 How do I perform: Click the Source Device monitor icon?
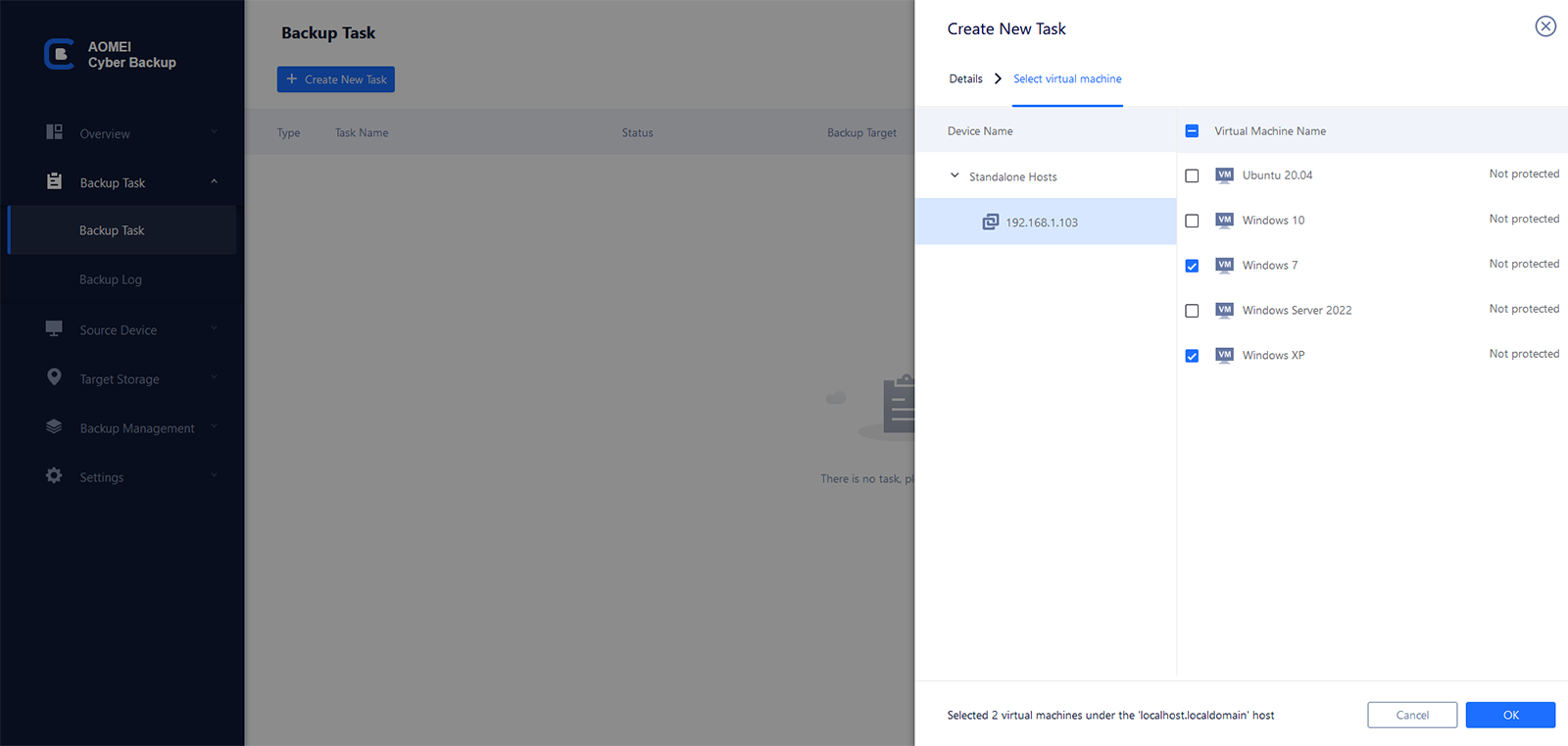click(55, 328)
